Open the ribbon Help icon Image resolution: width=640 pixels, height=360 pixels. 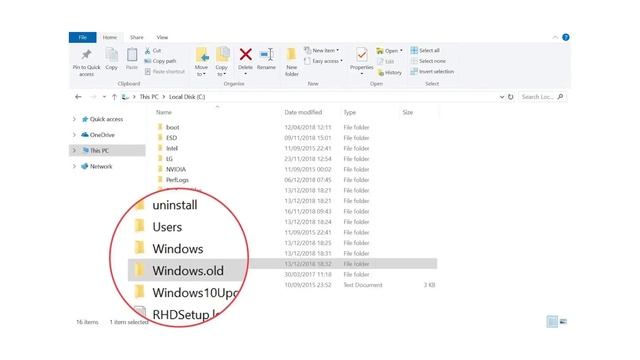pyautogui.click(x=566, y=37)
